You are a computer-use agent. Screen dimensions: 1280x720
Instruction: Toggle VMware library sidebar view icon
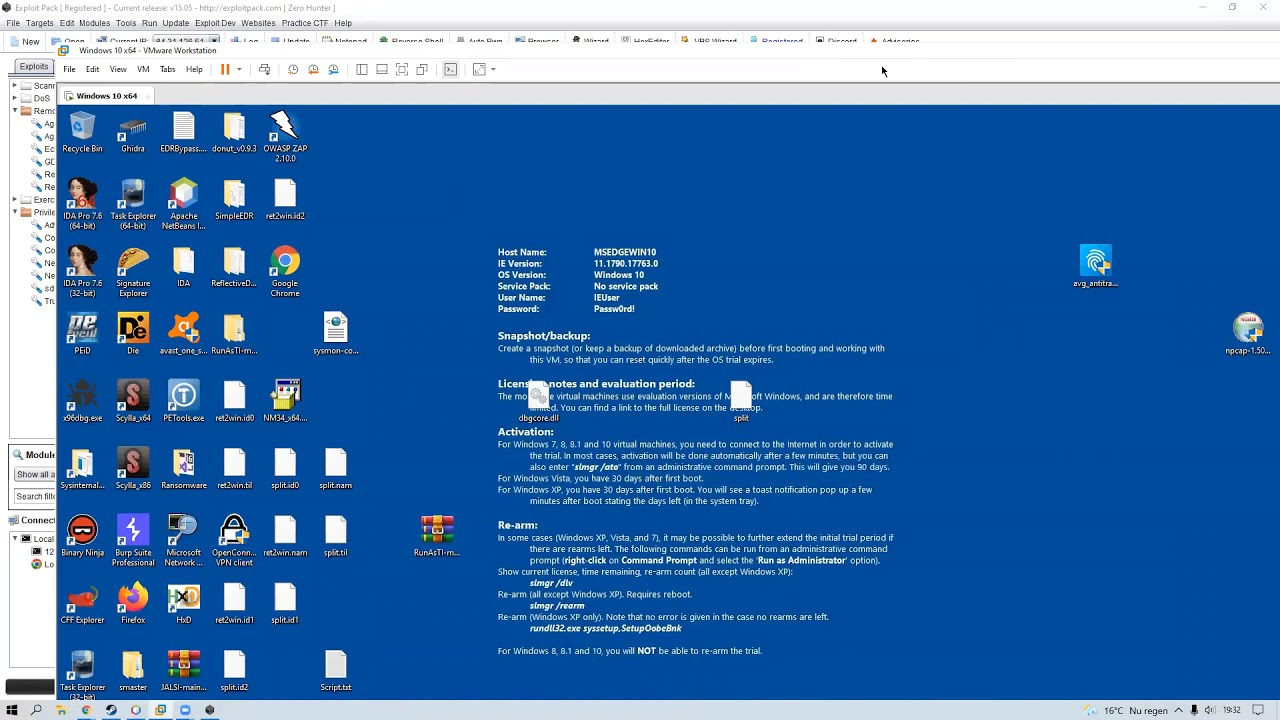pos(362,69)
